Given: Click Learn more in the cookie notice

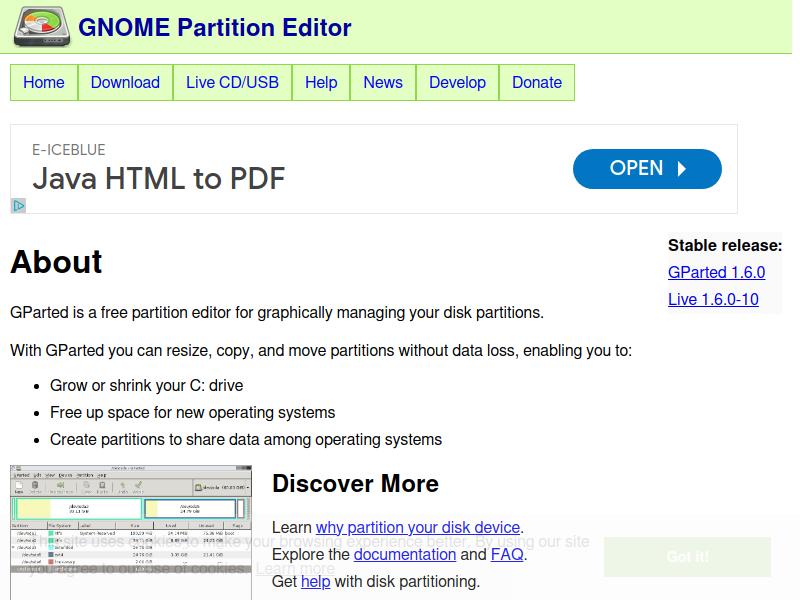Looking at the screenshot, I should click(295, 568).
